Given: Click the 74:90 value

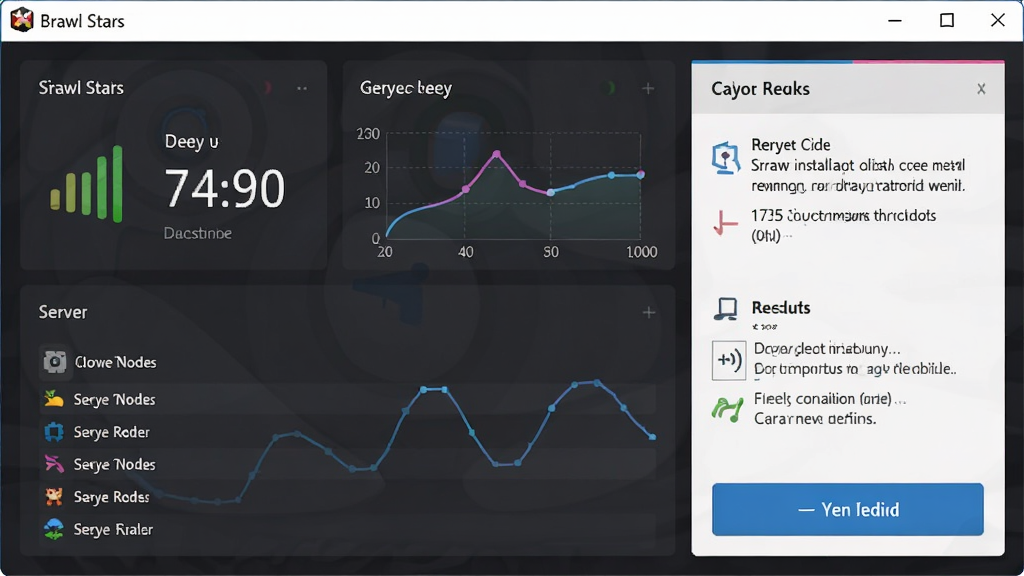Looking at the screenshot, I should coord(224,189).
